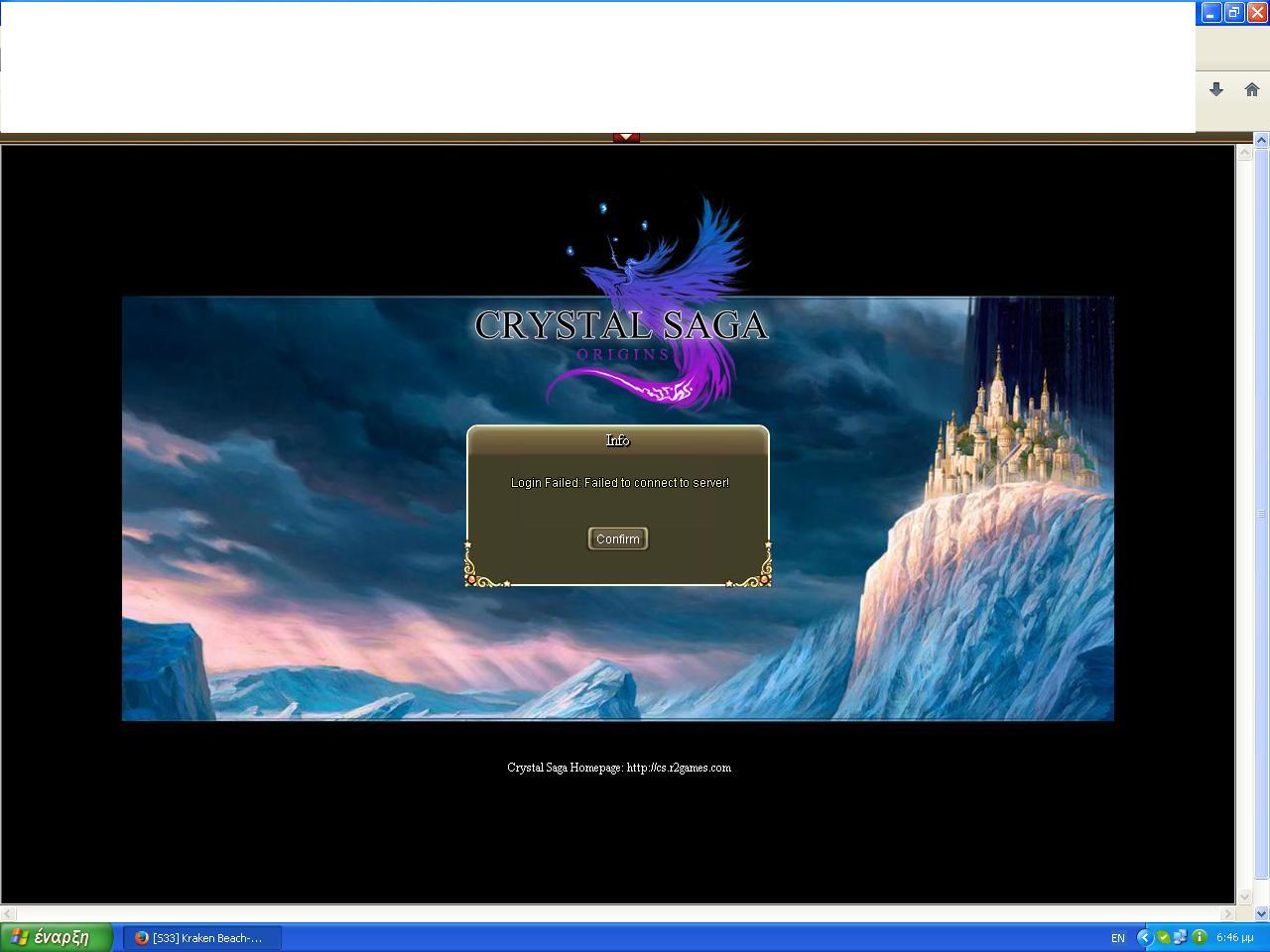Screen dimensions: 1270x952
Task: Click the inner page scrollbar up arrow
Action: click(1243, 153)
